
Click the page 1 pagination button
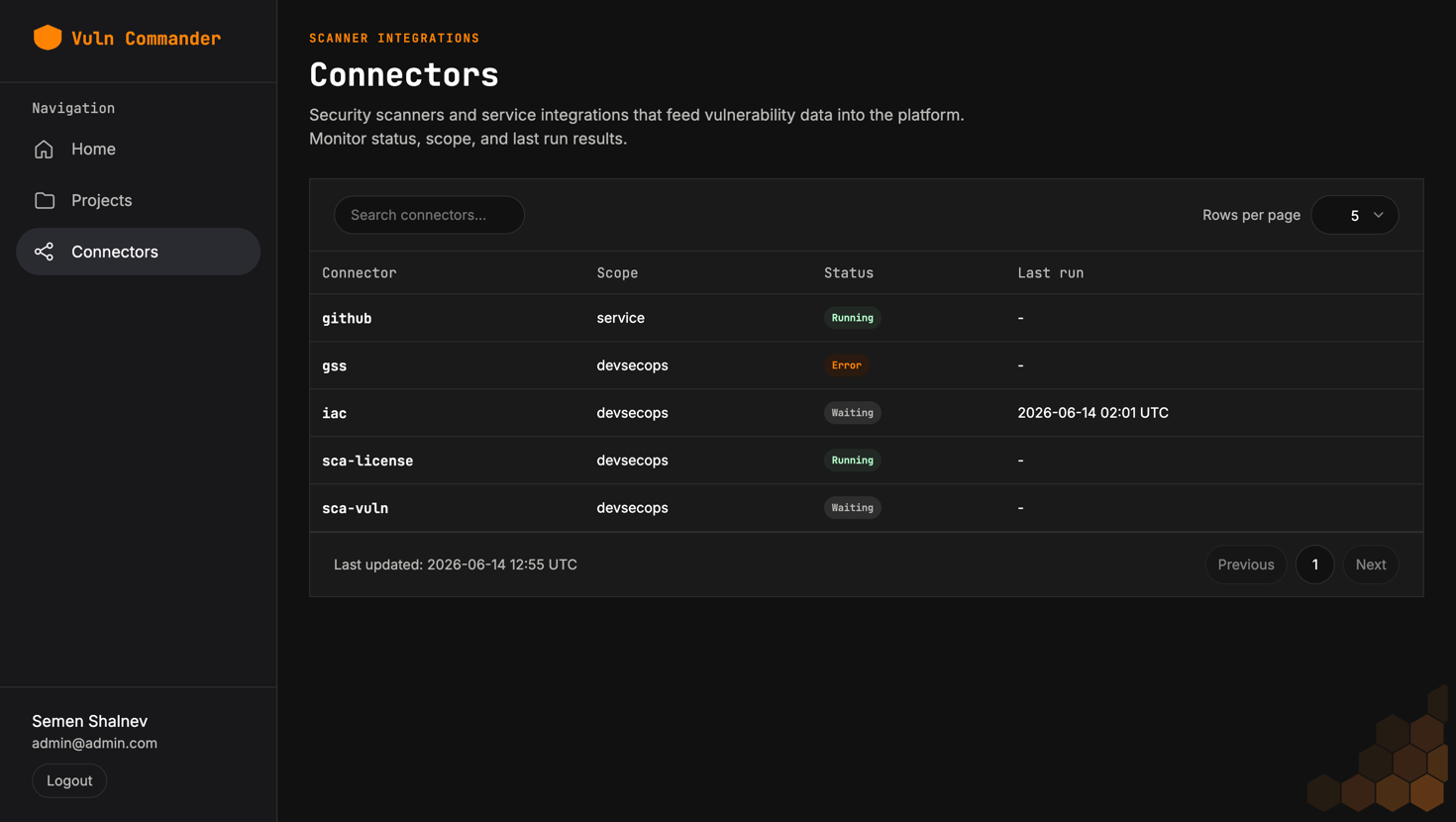[1314, 565]
